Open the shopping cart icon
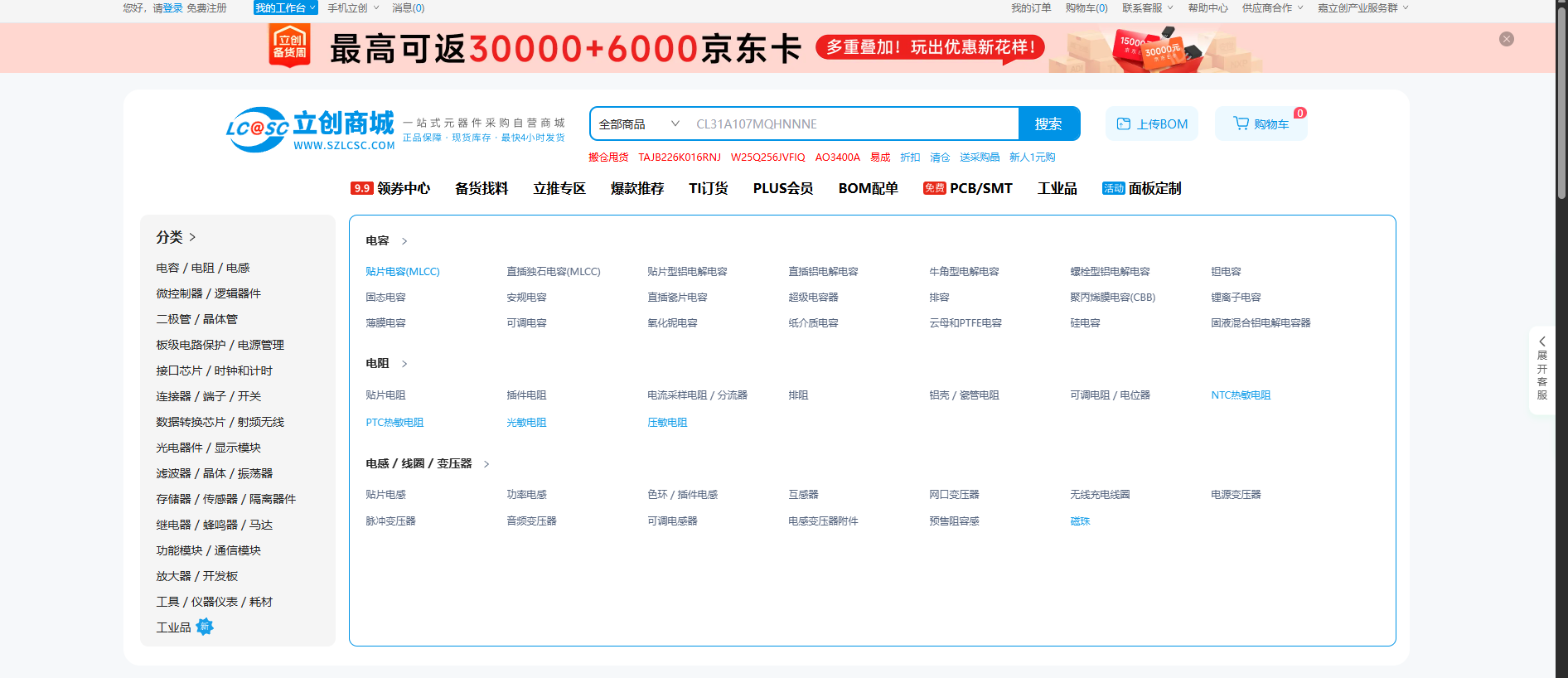Viewport: 1568px width, 678px height. 1241,123
